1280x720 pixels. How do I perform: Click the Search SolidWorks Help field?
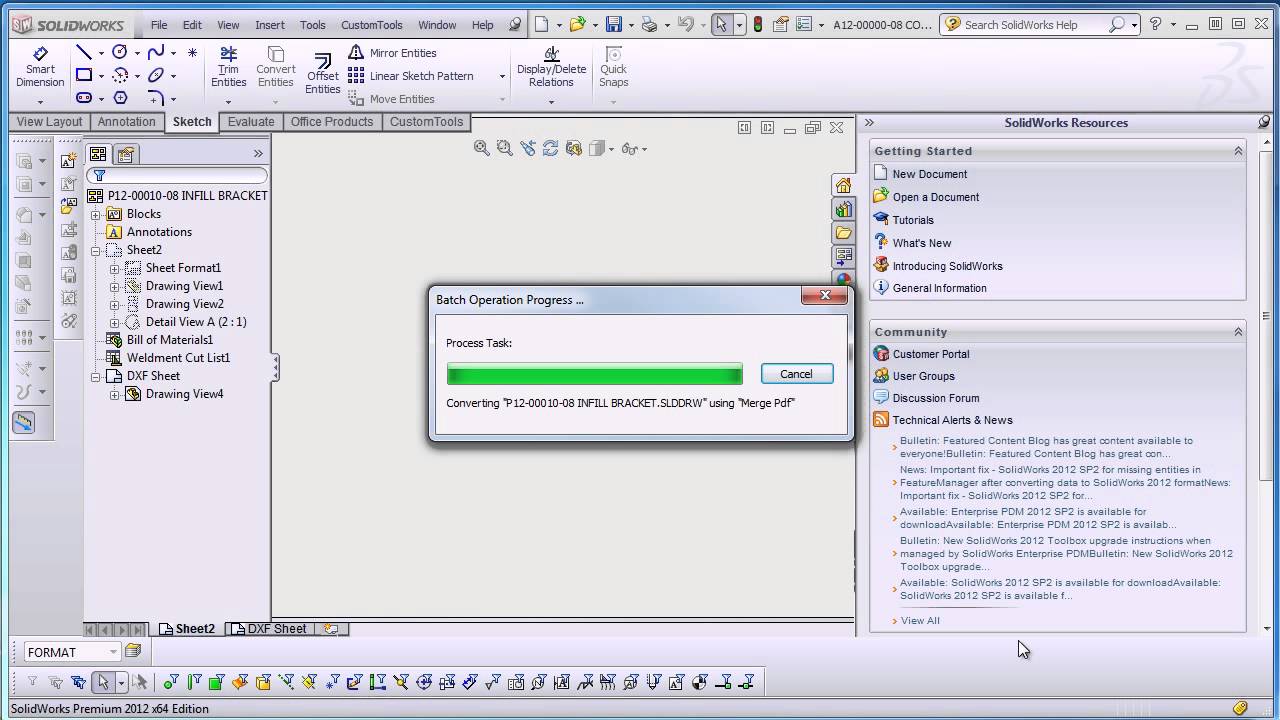(x=1038, y=24)
